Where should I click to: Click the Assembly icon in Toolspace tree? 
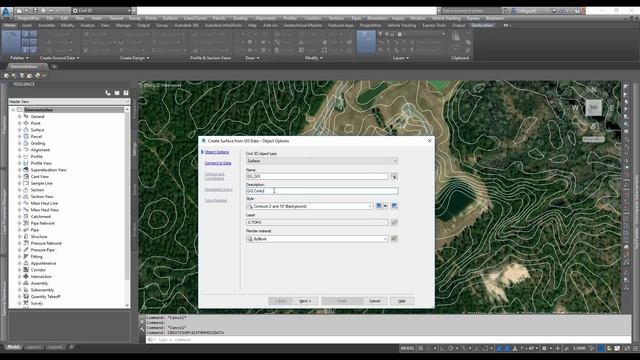coord(26,283)
